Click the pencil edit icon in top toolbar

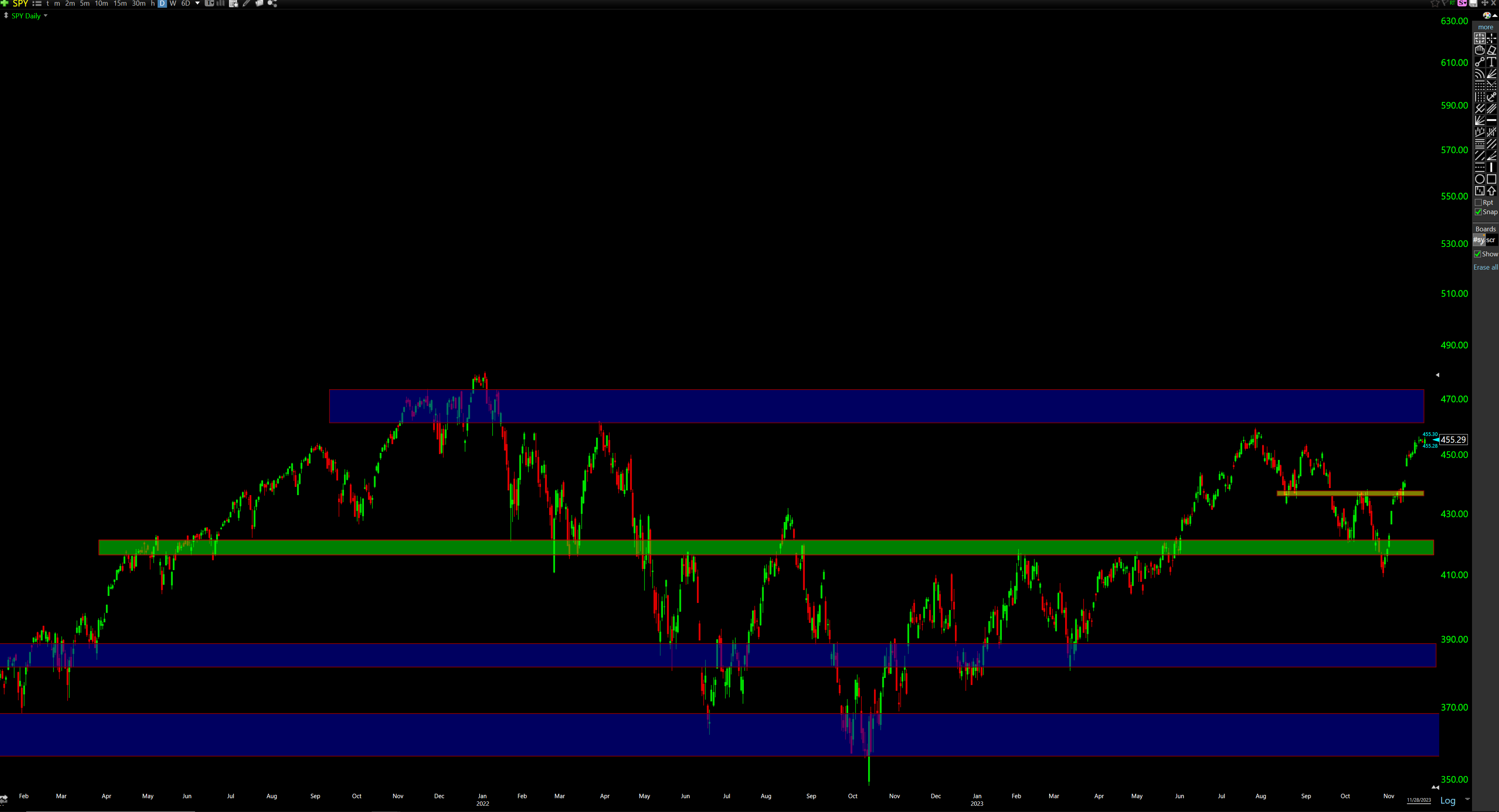click(246, 4)
